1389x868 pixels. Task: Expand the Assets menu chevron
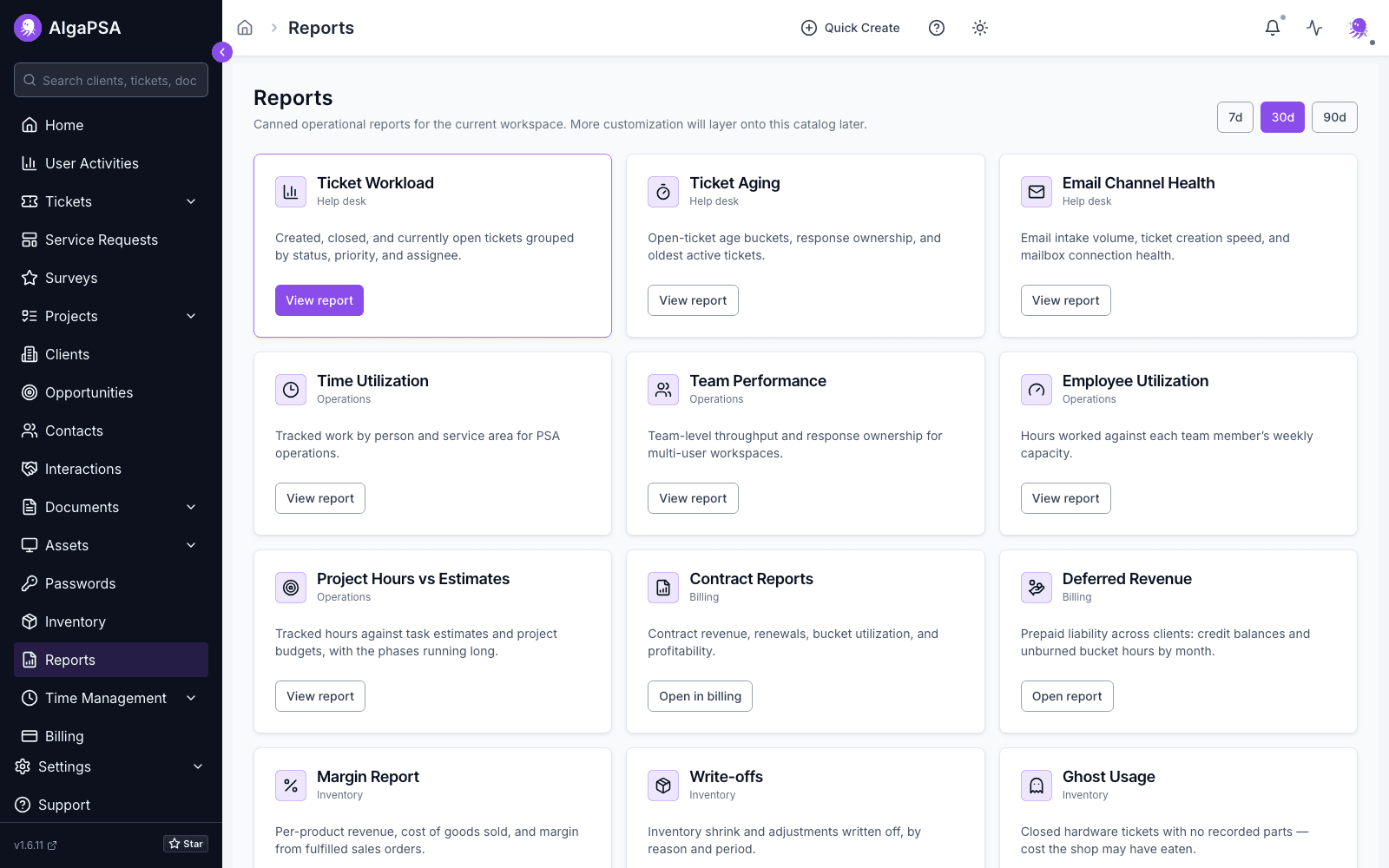point(191,545)
